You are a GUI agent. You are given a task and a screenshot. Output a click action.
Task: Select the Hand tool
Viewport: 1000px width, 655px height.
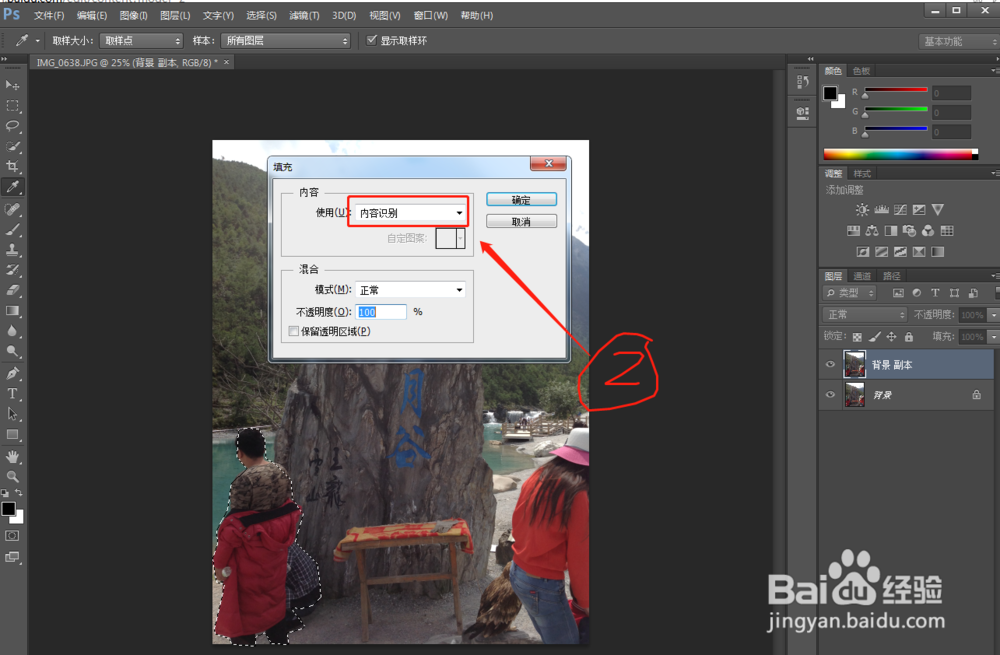[12, 457]
